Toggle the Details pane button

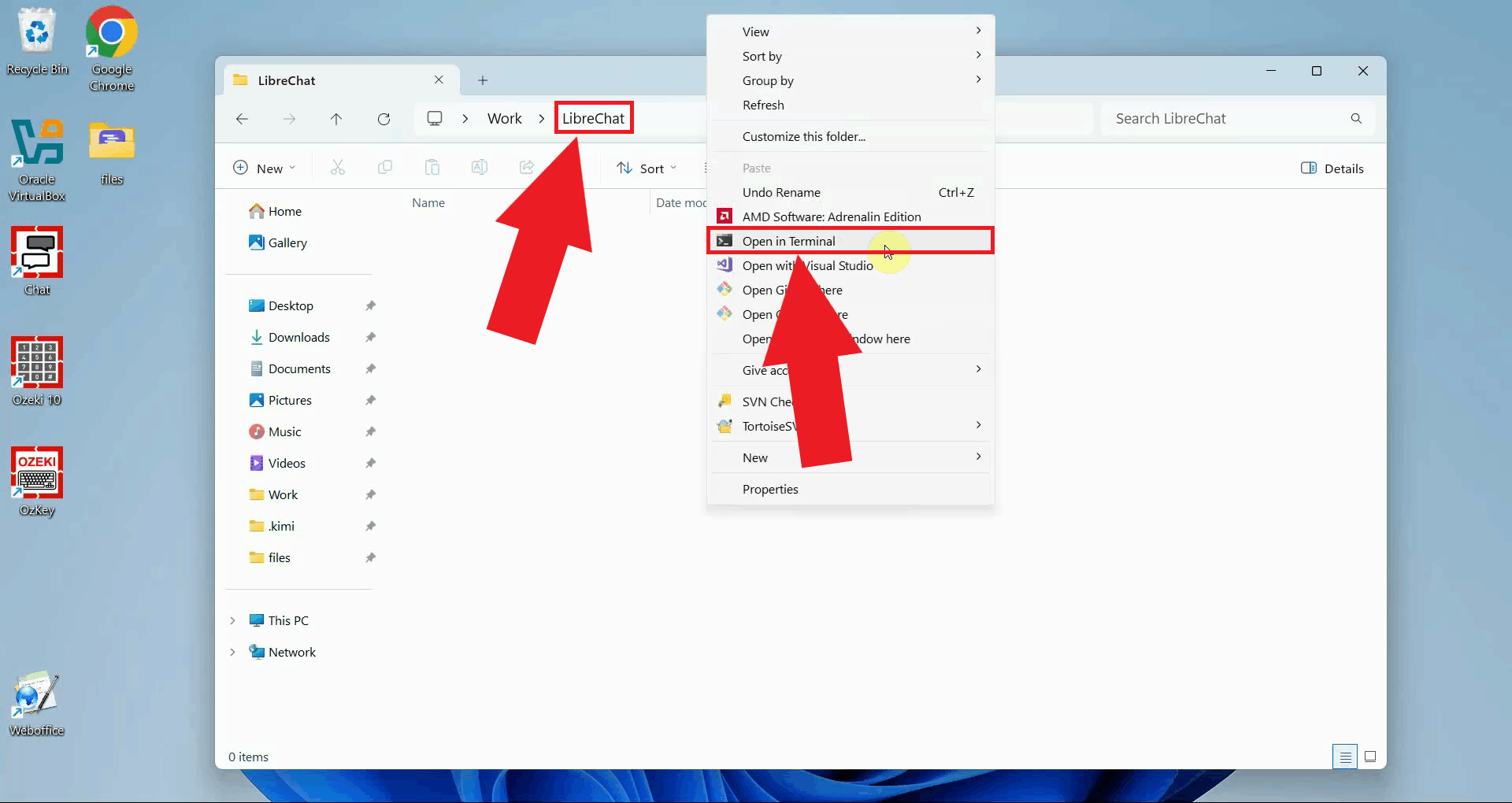1332,168
